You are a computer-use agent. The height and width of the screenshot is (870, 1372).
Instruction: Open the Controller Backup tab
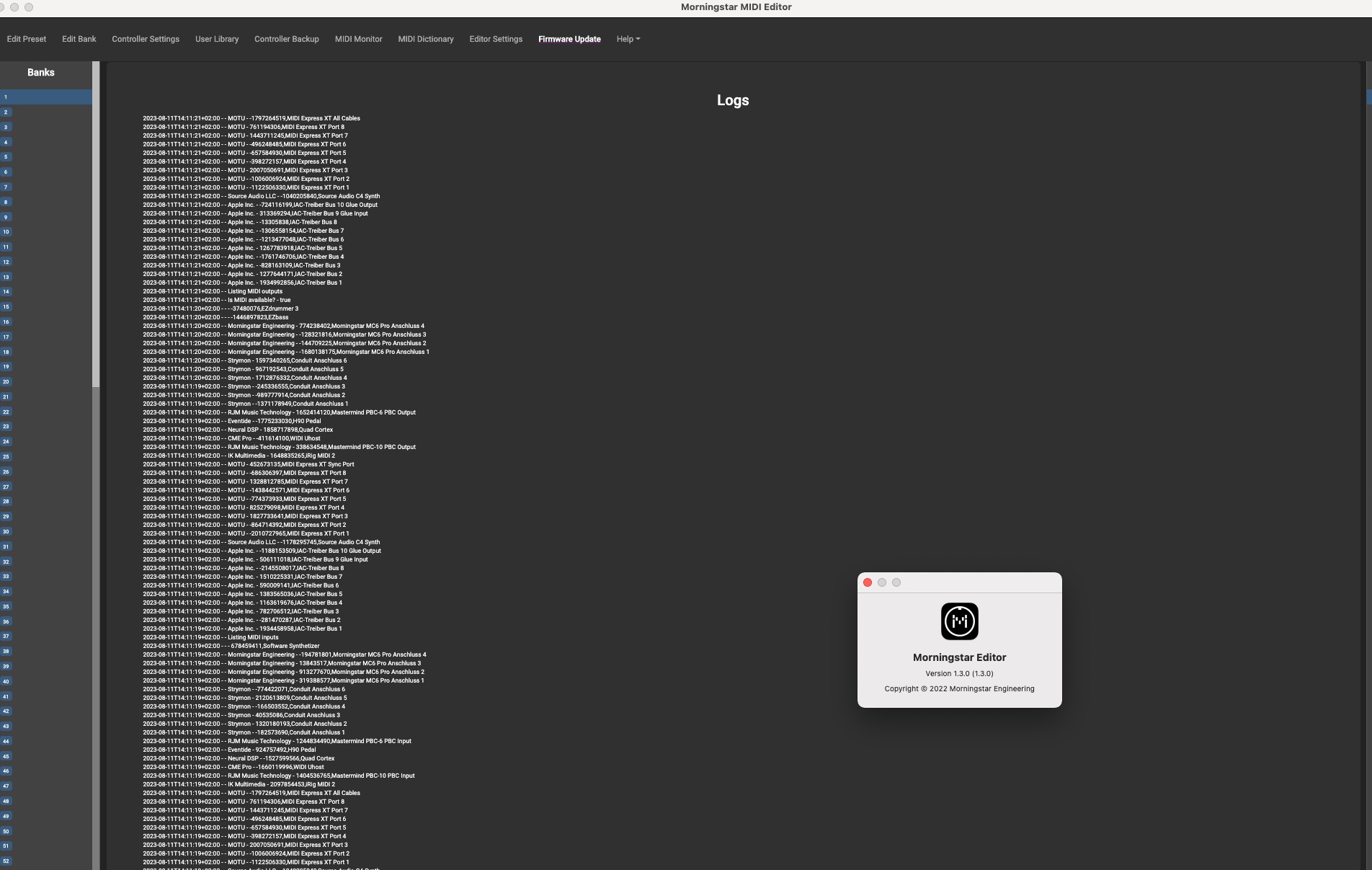click(287, 39)
